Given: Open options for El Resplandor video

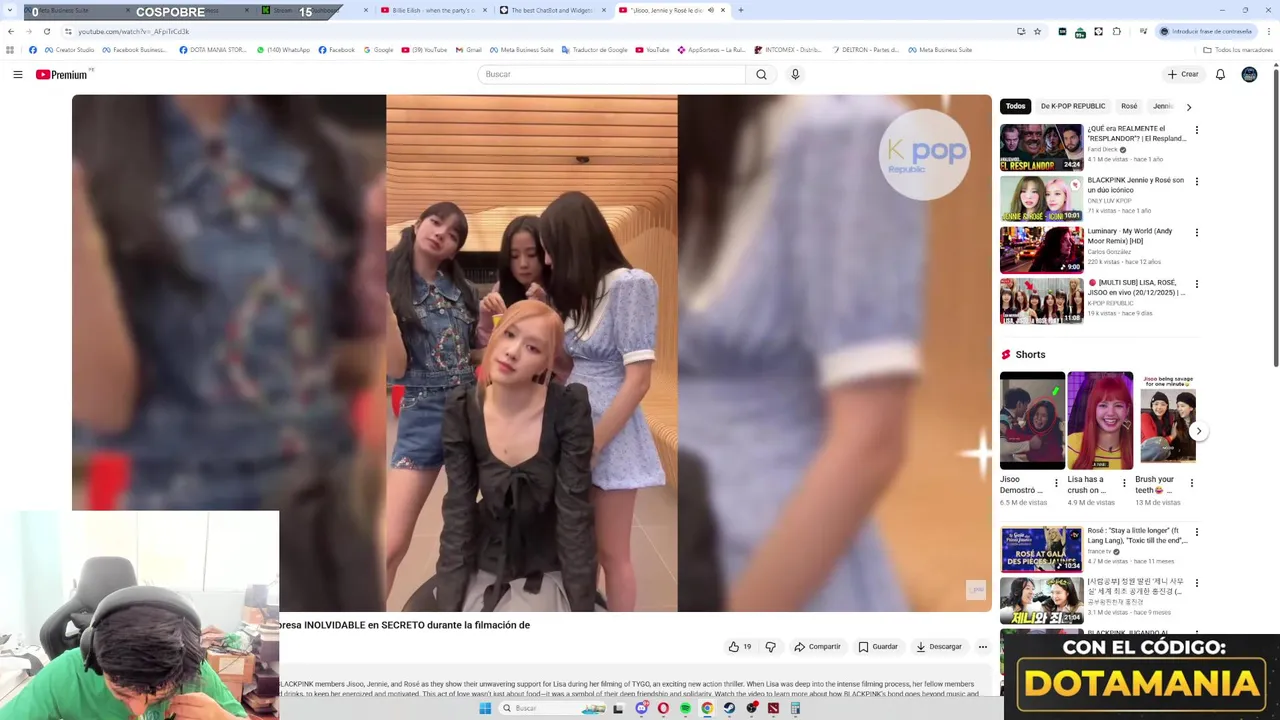Looking at the screenshot, I should (x=1196, y=130).
